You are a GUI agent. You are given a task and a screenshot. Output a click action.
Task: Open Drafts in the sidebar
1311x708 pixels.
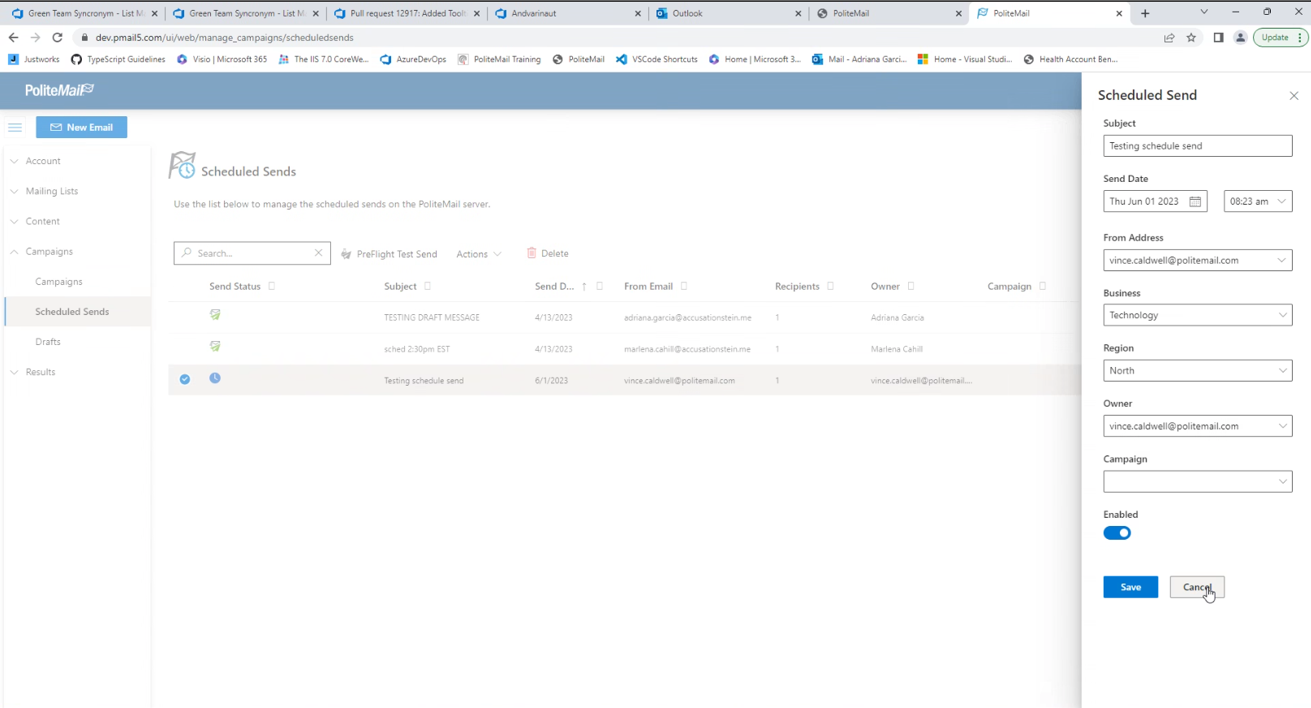(x=48, y=342)
